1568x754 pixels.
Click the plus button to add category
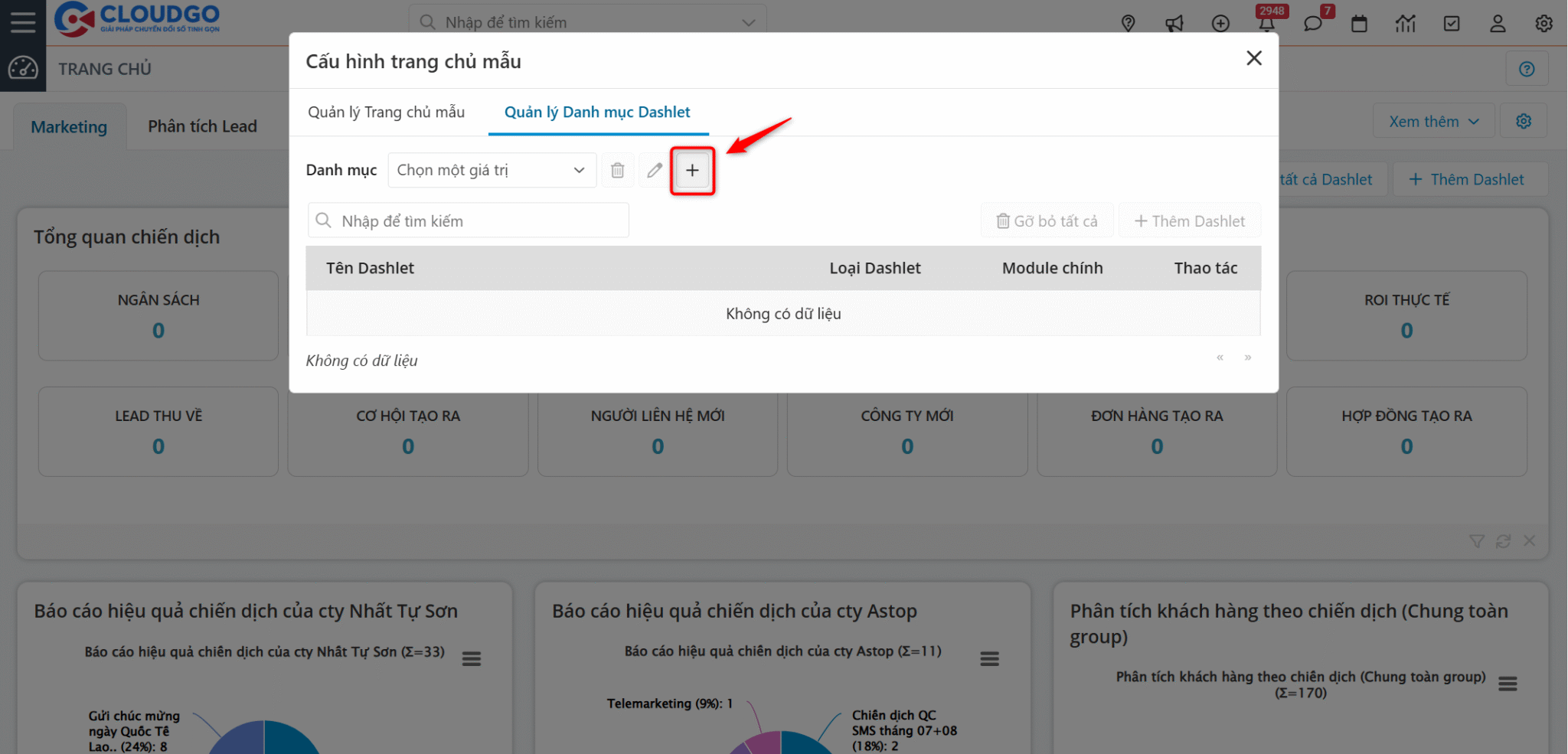(692, 170)
